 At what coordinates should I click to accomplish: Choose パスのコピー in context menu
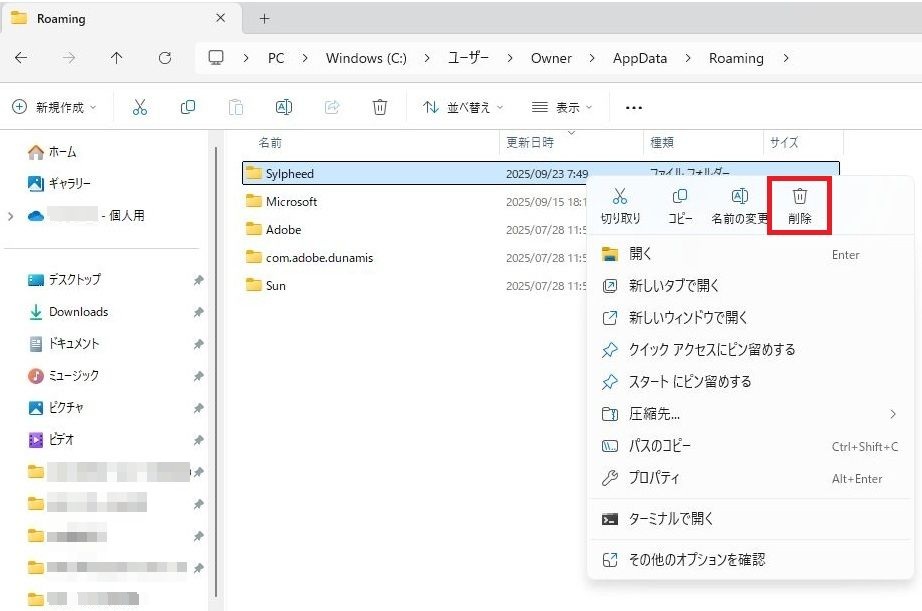coord(659,446)
